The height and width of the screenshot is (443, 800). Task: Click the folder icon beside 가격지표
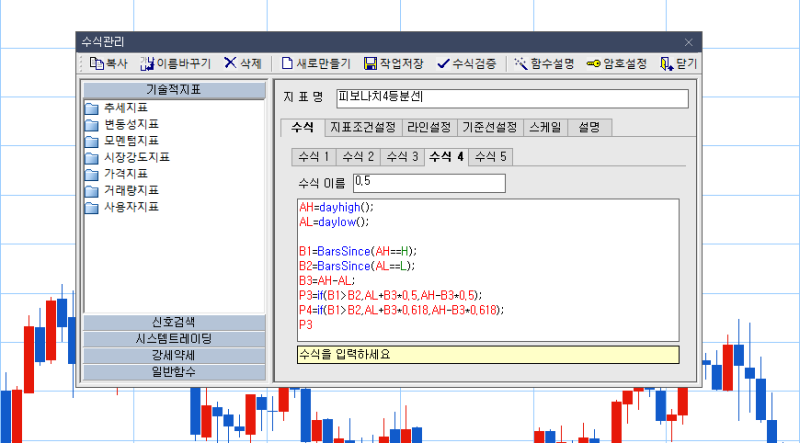(x=91, y=174)
